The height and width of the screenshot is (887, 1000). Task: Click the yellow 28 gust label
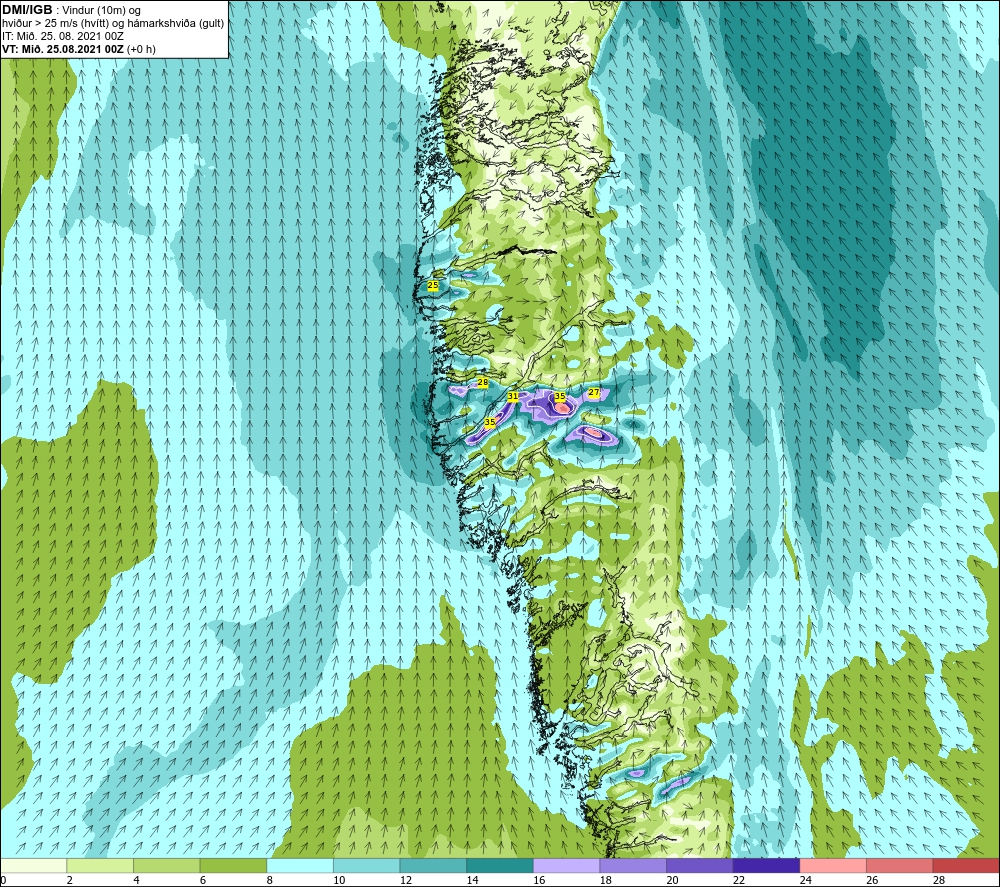[483, 383]
